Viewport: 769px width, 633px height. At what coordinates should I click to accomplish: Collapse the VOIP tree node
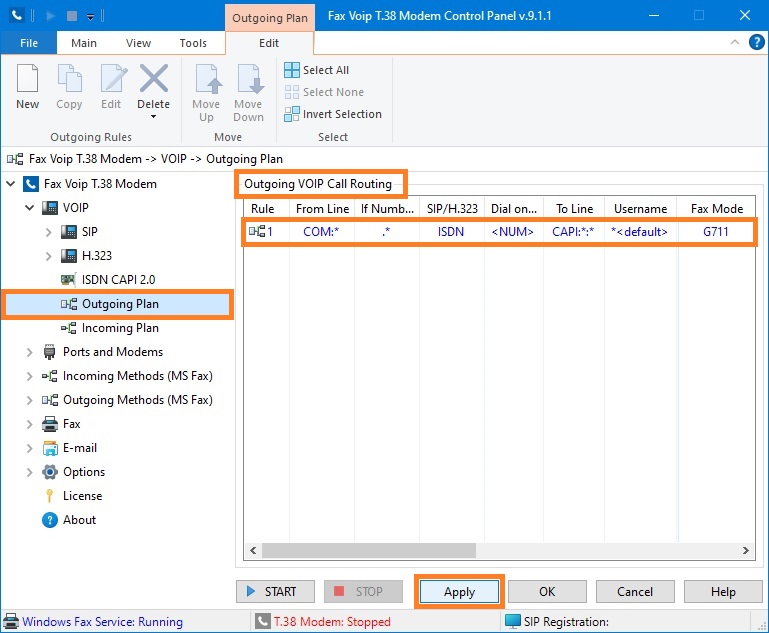point(29,208)
